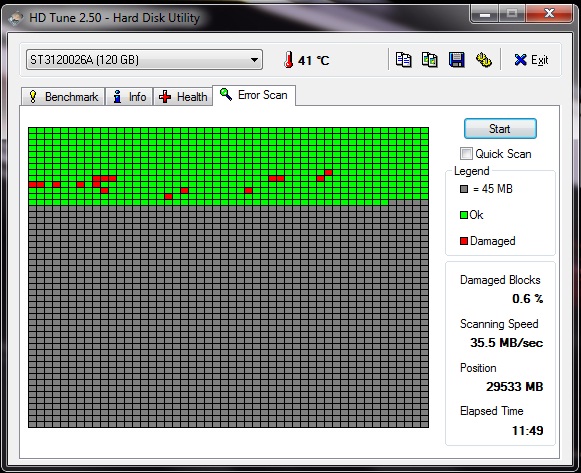Click the green Ok legend swatch
This screenshot has width=581, height=473.
click(464, 215)
